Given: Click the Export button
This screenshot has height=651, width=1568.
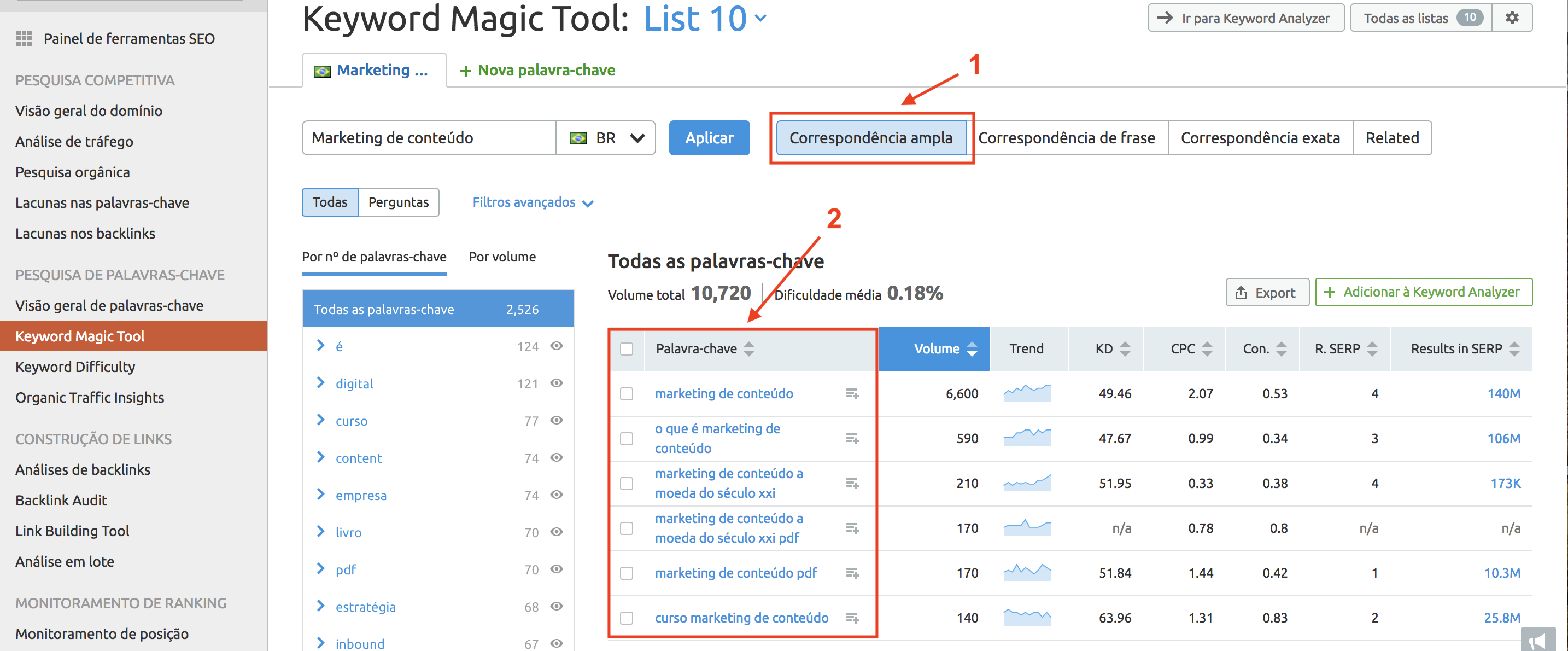Looking at the screenshot, I should 1267,293.
